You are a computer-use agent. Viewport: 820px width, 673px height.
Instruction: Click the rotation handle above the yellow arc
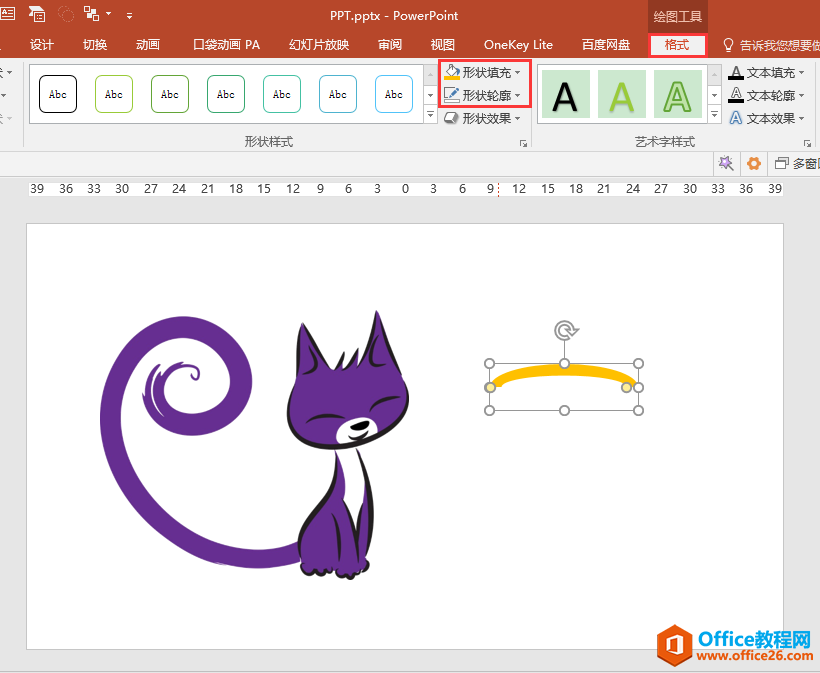[x=565, y=330]
